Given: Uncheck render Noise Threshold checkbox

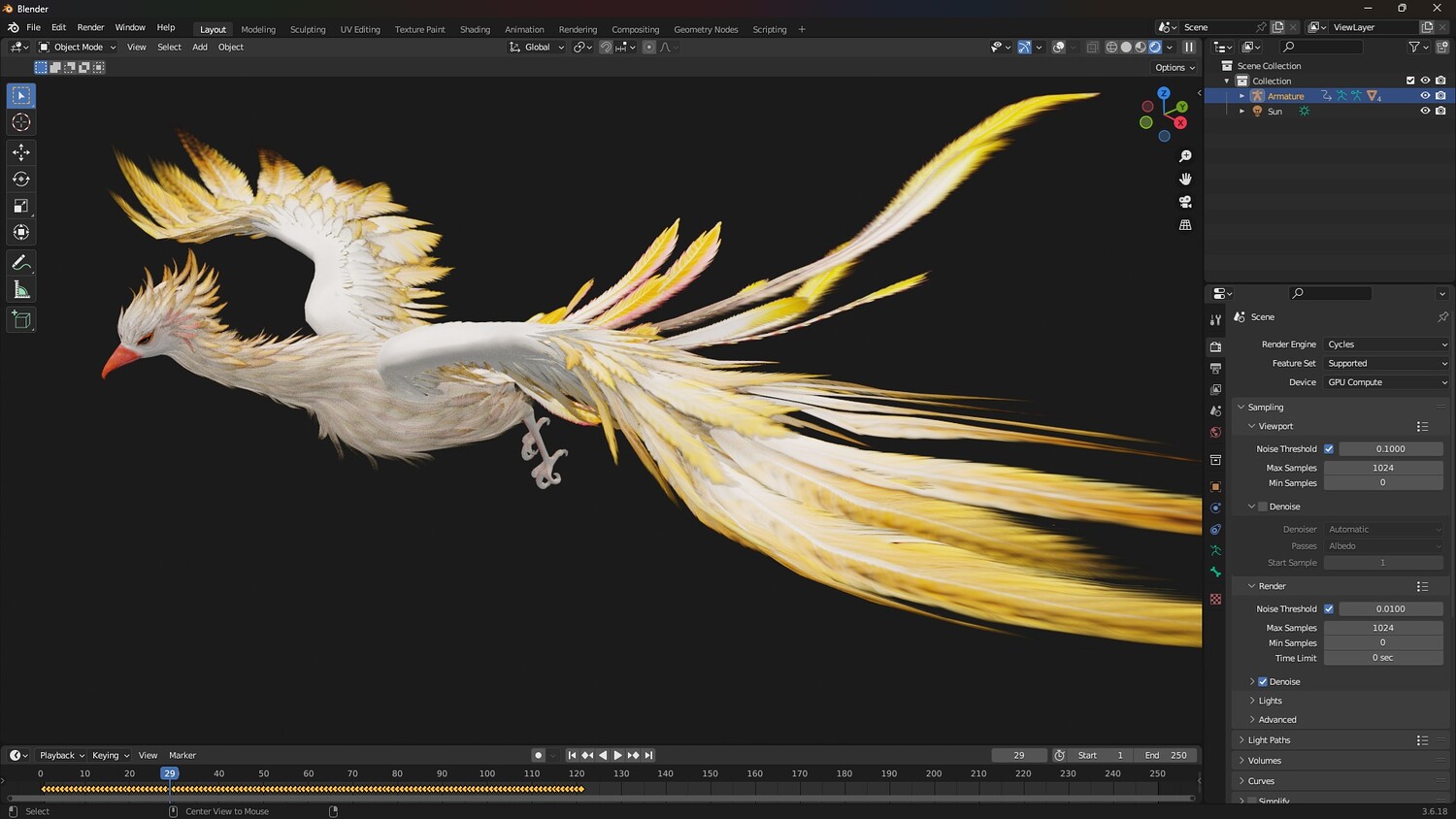Looking at the screenshot, I should [x=1329, y=609].
